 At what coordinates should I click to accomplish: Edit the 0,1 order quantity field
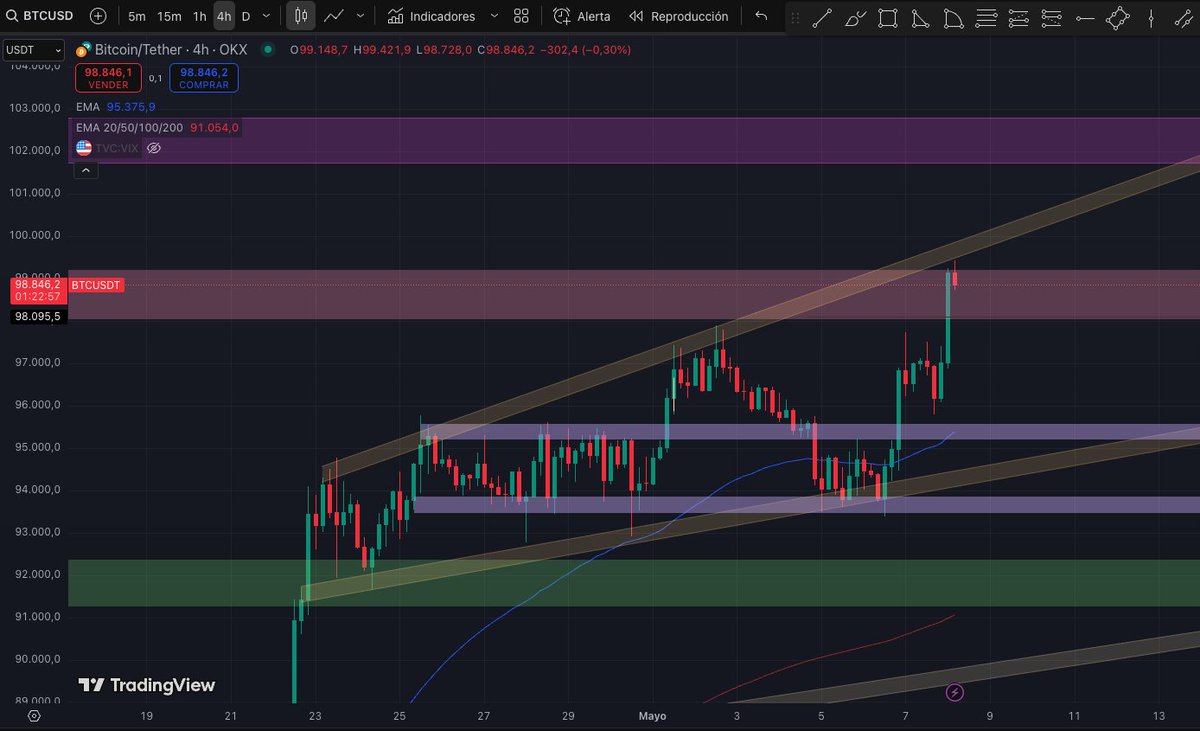(x=156, y=78)
